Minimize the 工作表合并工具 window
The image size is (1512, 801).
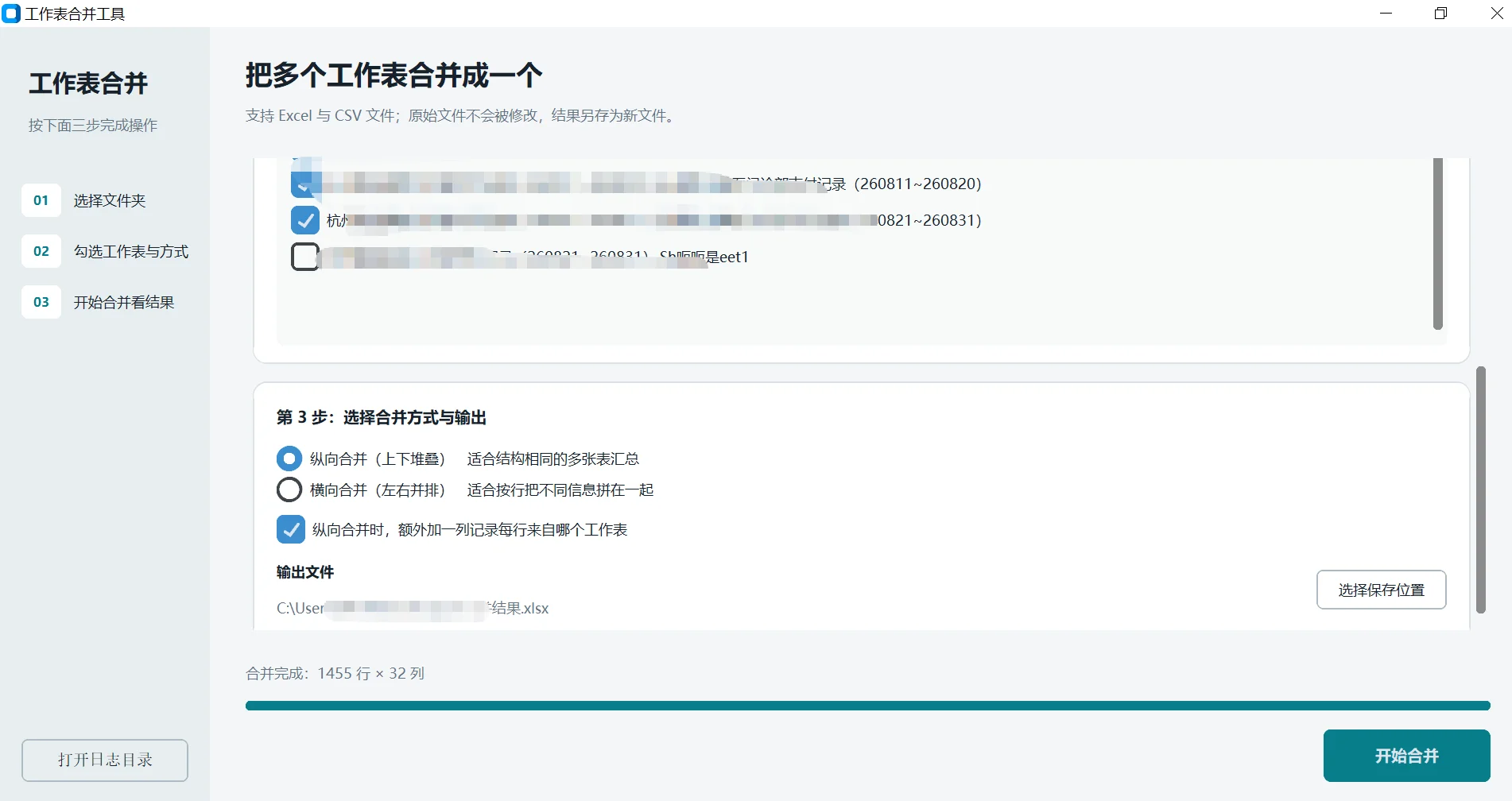(1386, 14)
